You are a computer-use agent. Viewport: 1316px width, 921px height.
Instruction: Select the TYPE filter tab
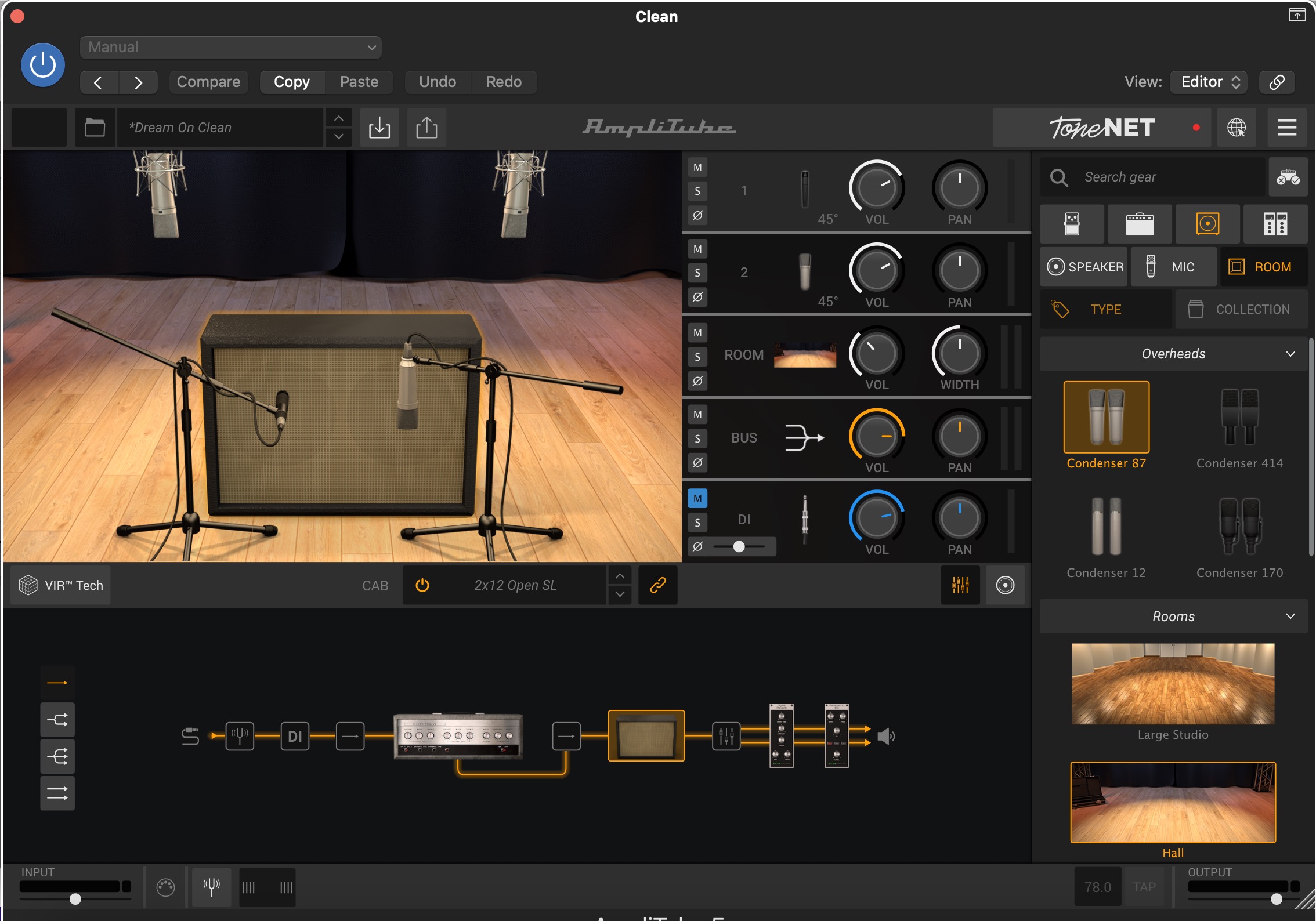point(1105,309)
